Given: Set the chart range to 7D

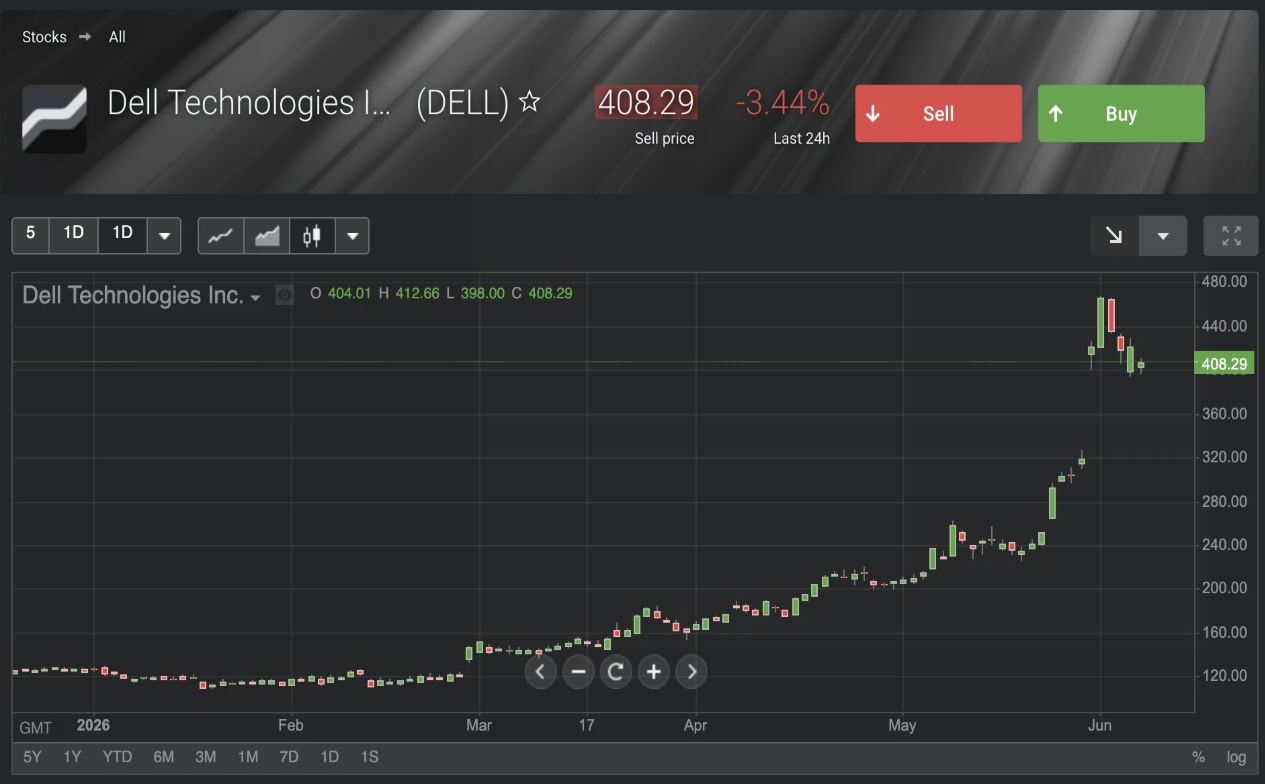Looking at the screenshot, I should pos(288,757).
